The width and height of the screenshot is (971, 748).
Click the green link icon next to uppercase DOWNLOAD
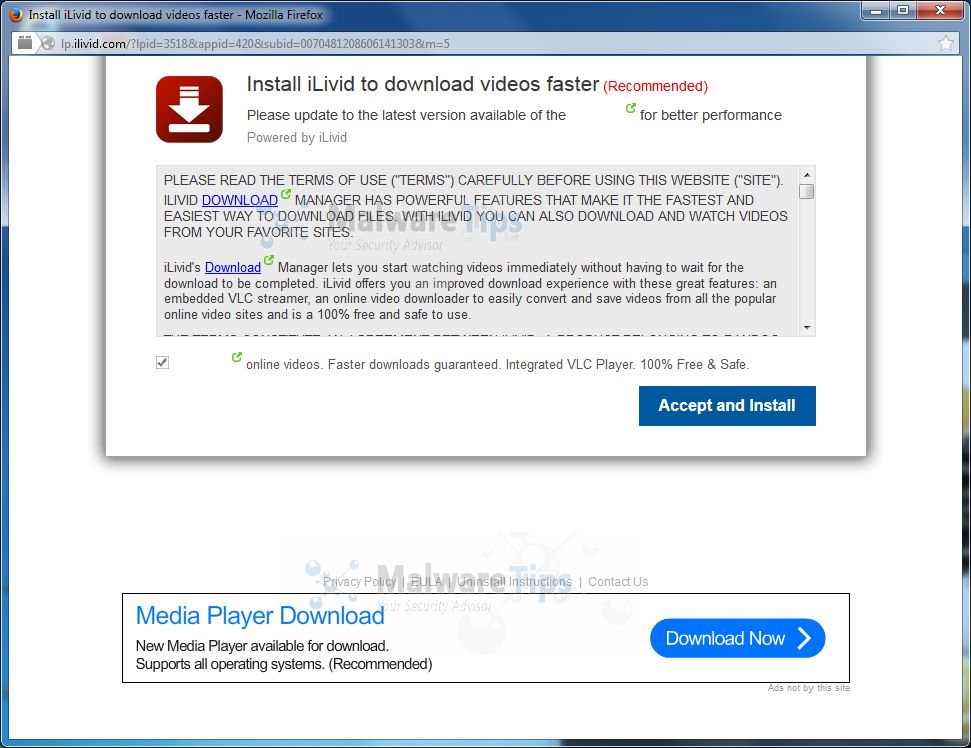285,194
